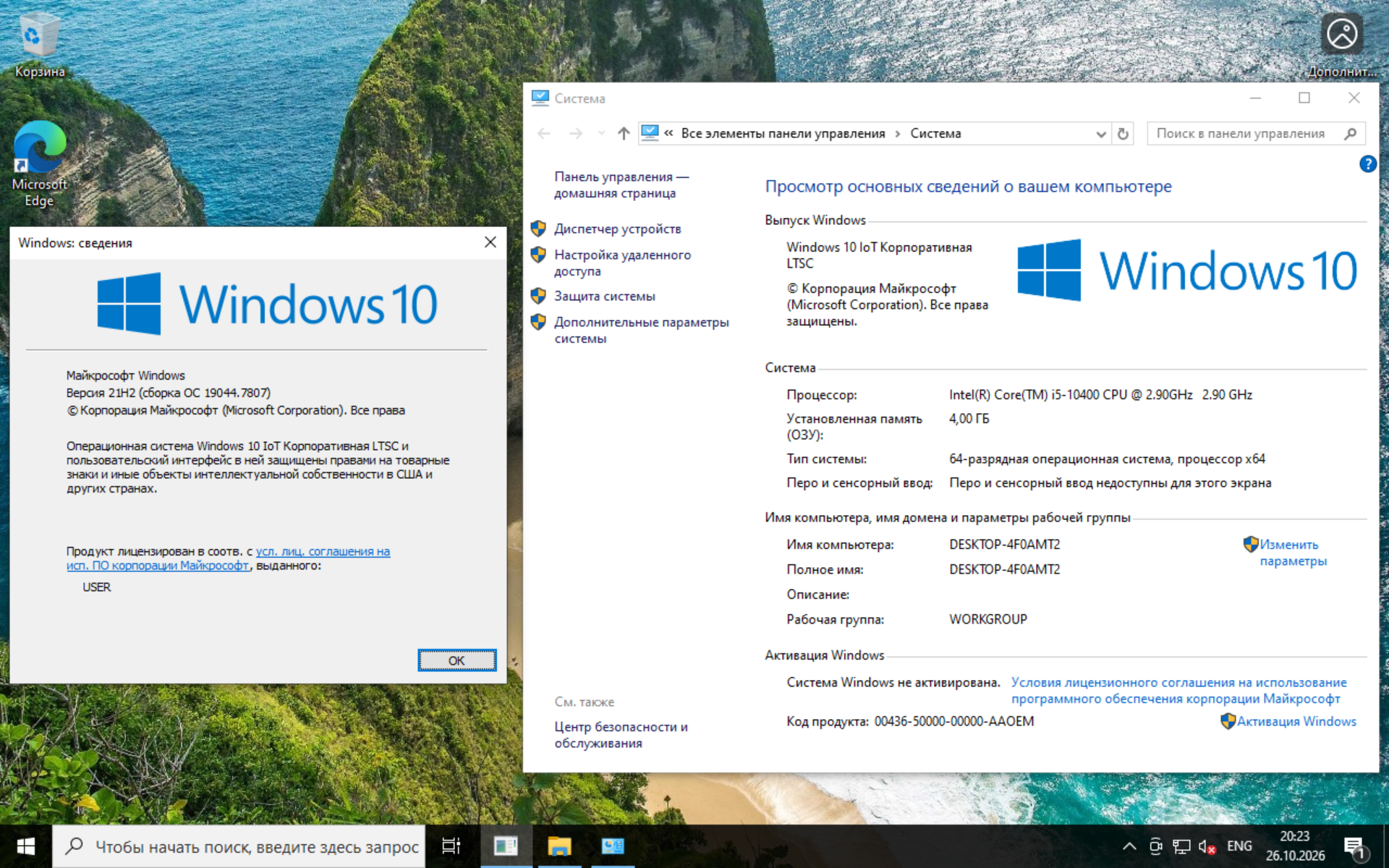
Task: Click the help question mark icon
Action: [1367, 164]
